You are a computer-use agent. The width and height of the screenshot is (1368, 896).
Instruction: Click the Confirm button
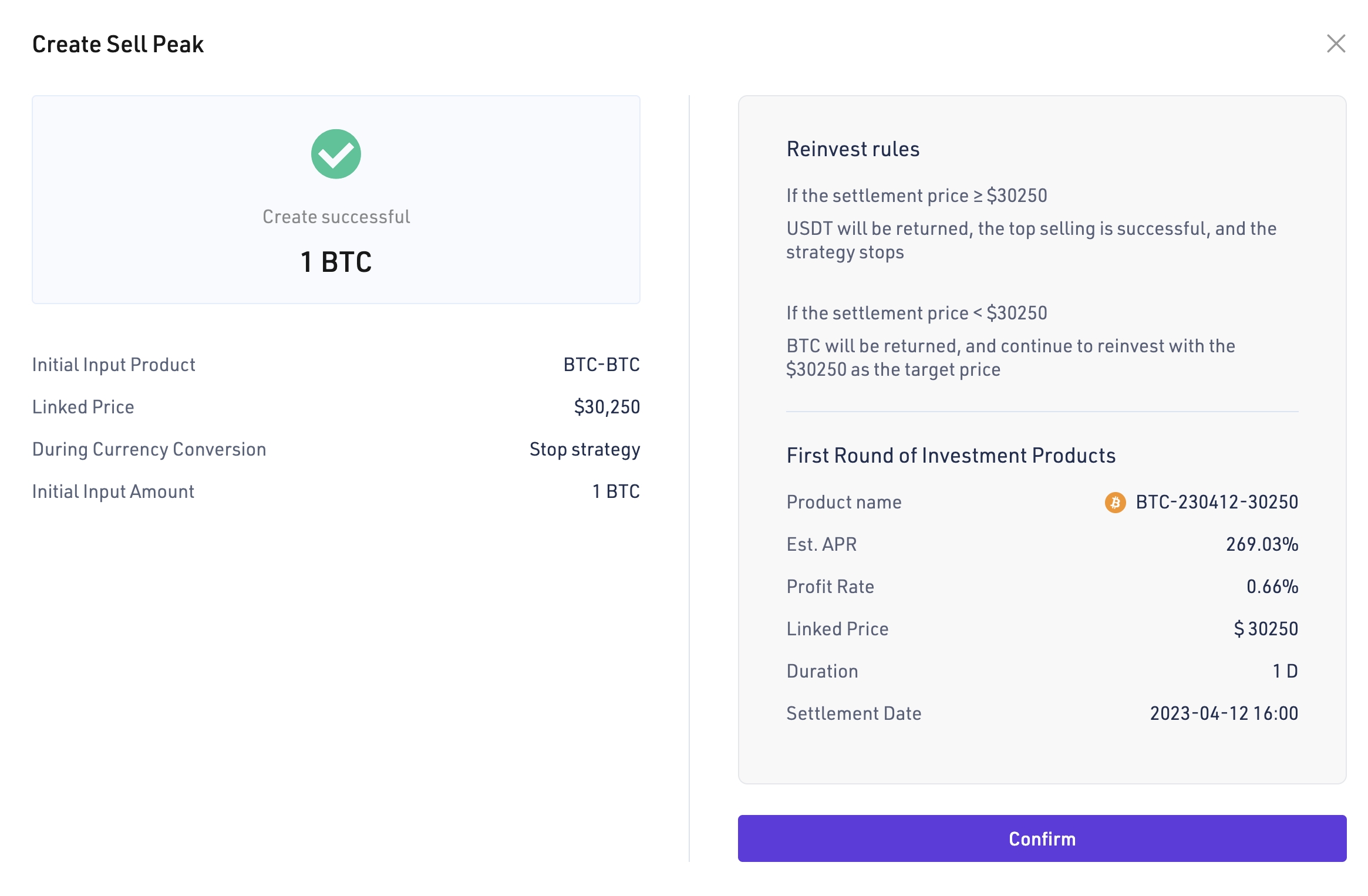coord(1042,838)
